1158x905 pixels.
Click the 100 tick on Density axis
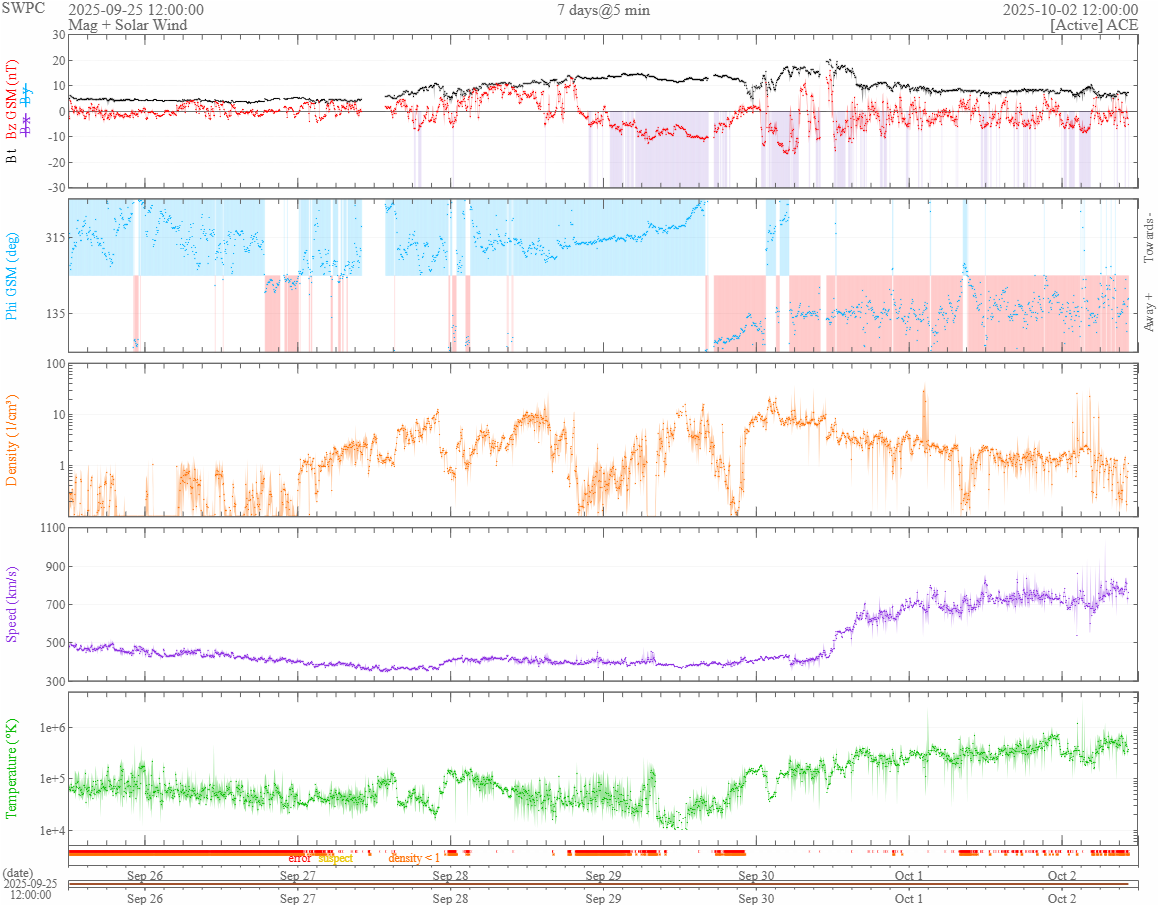point(55,363)
